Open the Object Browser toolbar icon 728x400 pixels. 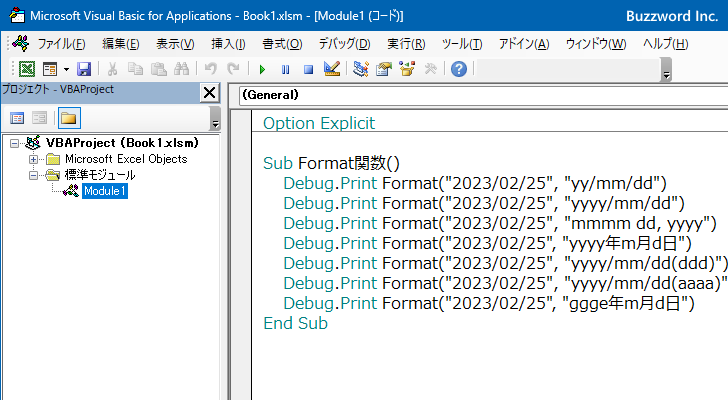coord(407,69)
